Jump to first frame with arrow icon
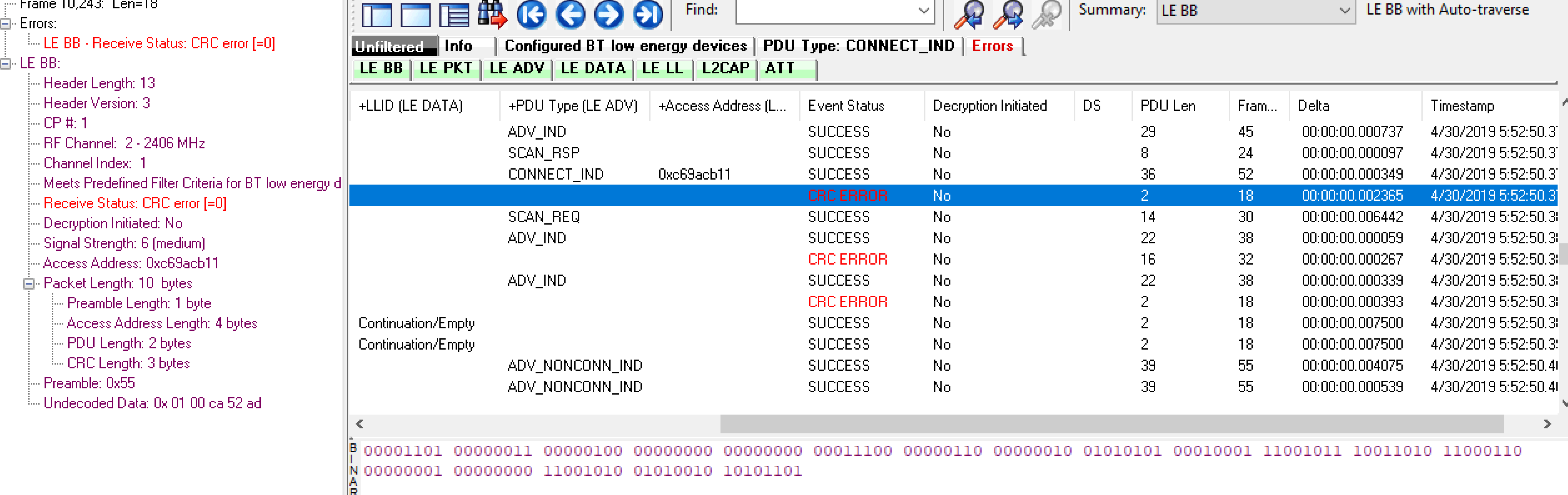This screenshot has width=1568, height=495. point(531,15)
